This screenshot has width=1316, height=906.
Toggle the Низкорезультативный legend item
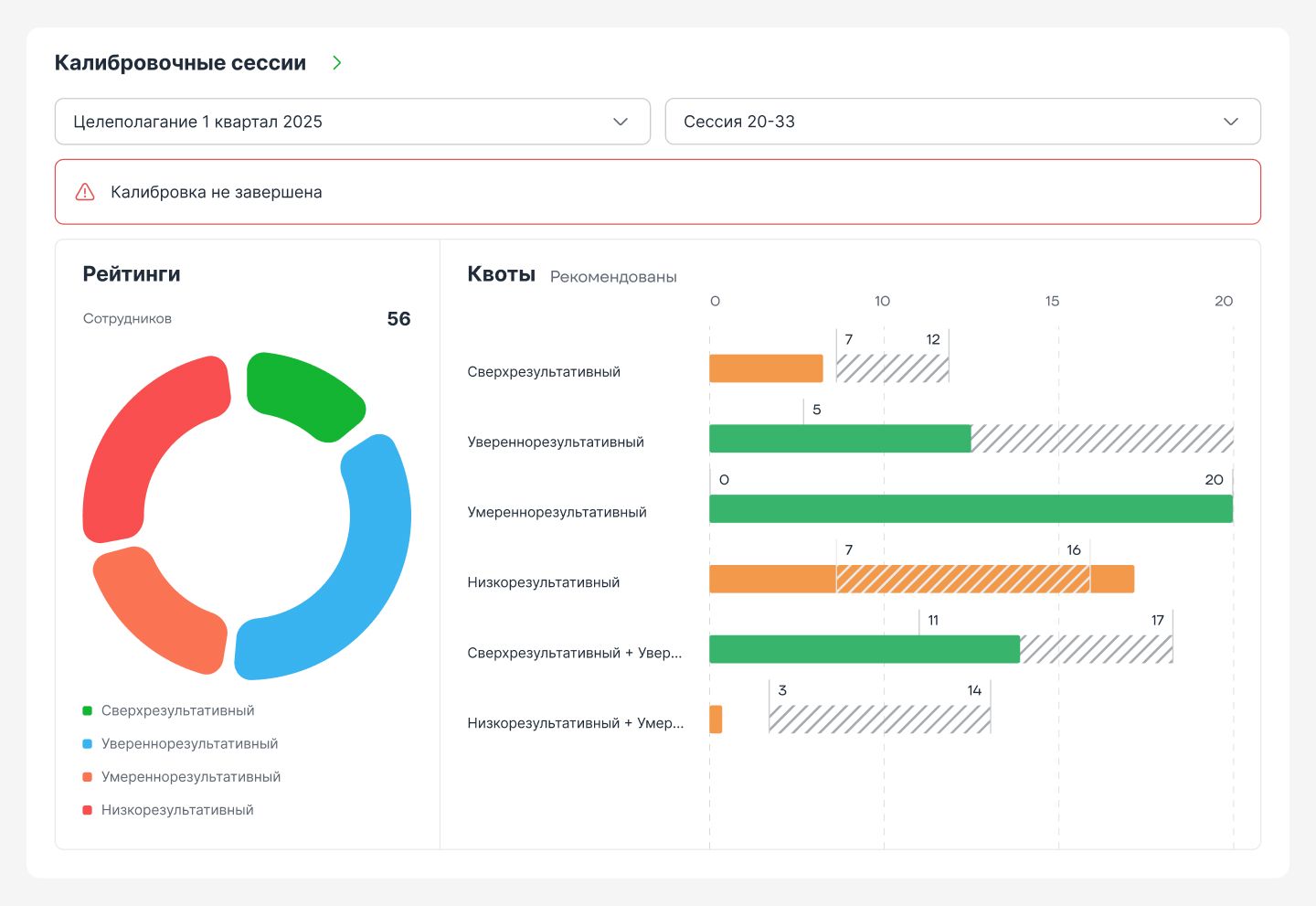click(x=177, y=810)
